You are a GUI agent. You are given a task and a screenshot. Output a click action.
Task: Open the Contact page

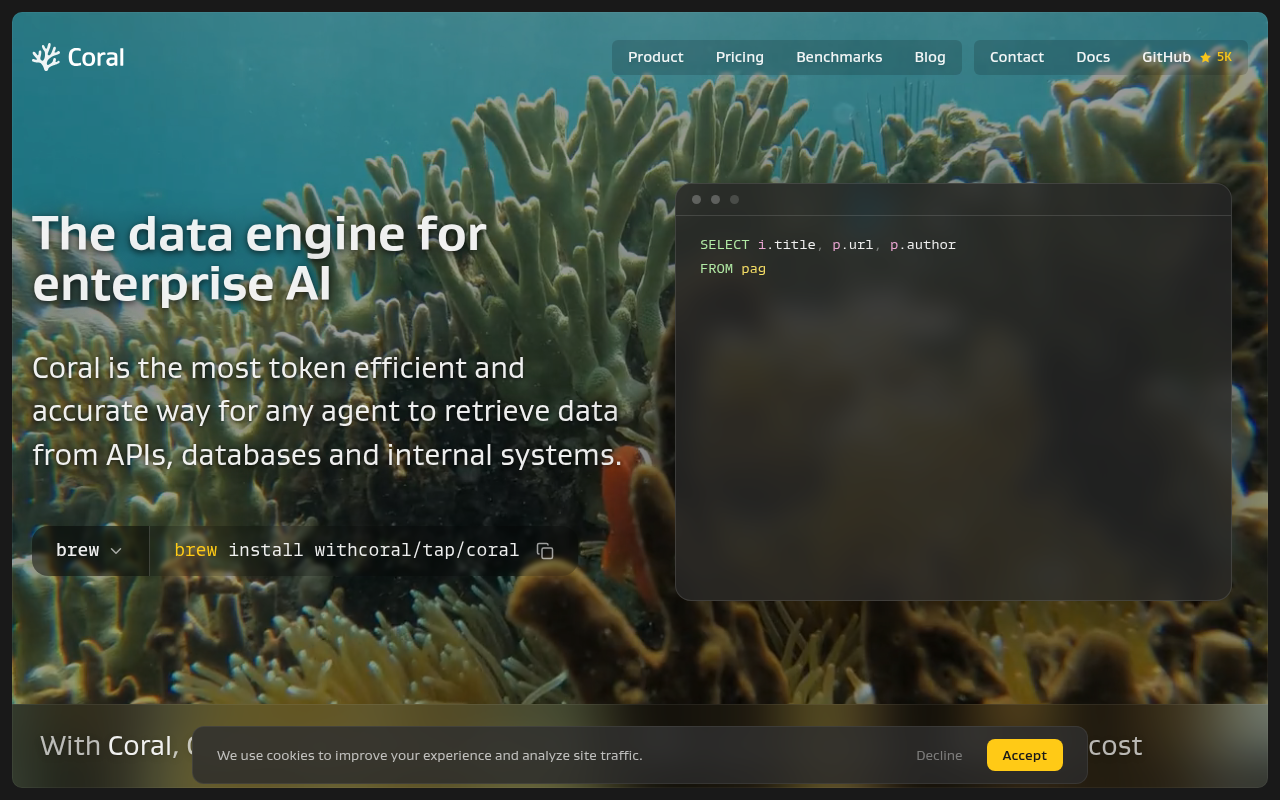click(1017, 57)
